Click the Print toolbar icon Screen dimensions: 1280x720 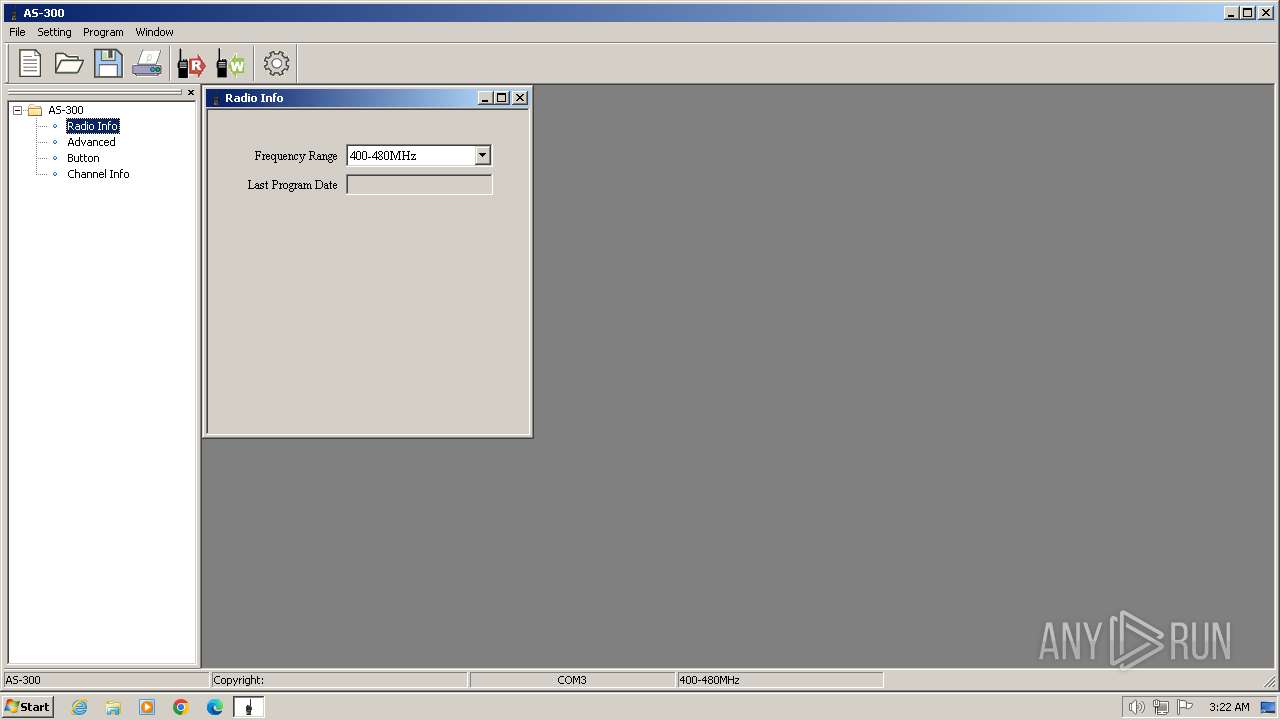[x=147, y=63]
